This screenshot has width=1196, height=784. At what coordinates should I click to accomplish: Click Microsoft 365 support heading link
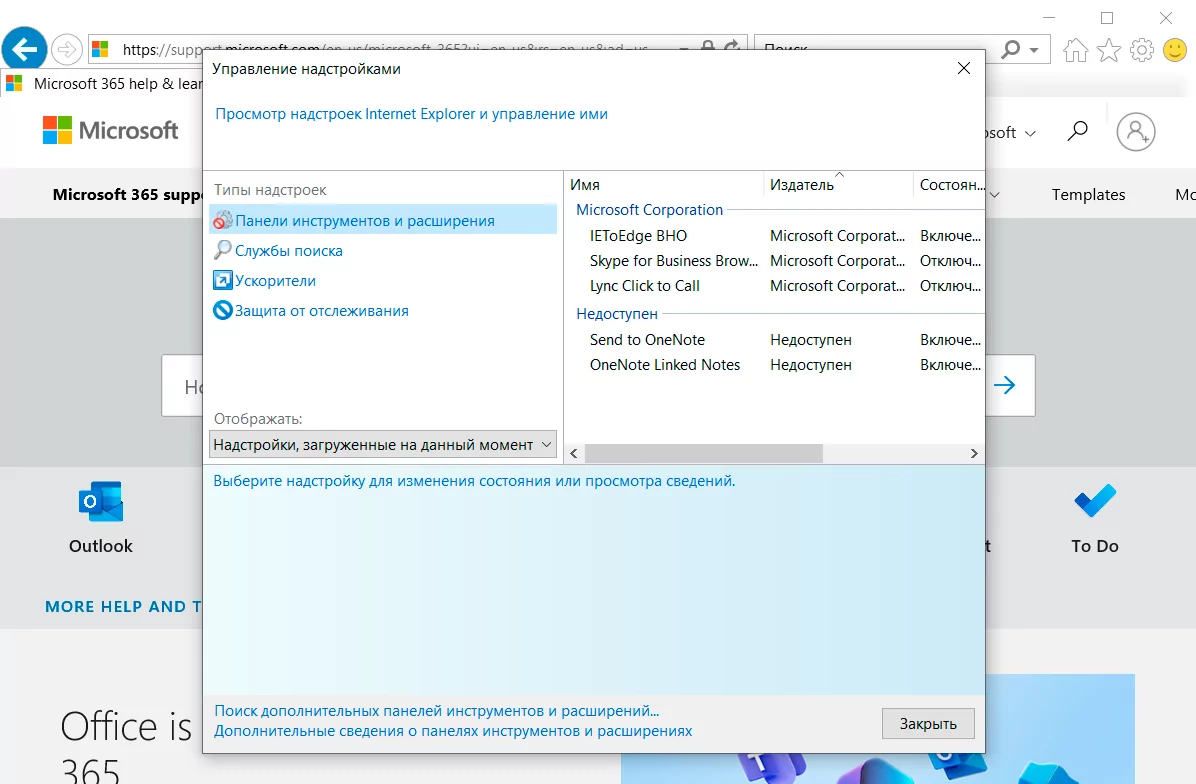(127, 194)
